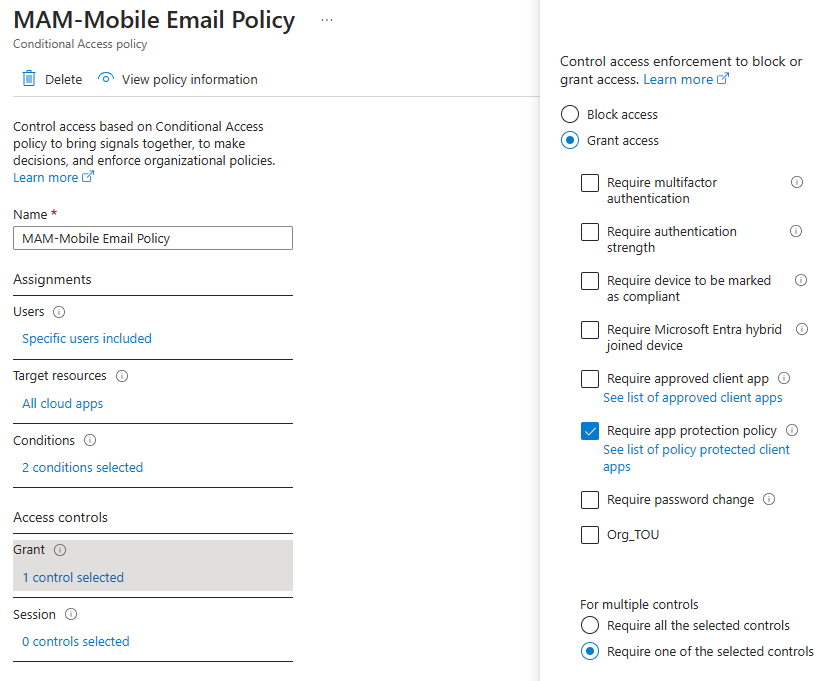The image size is (828, 681).
Task: Uncheck Require app protection policy
Action: coord(590,431)
